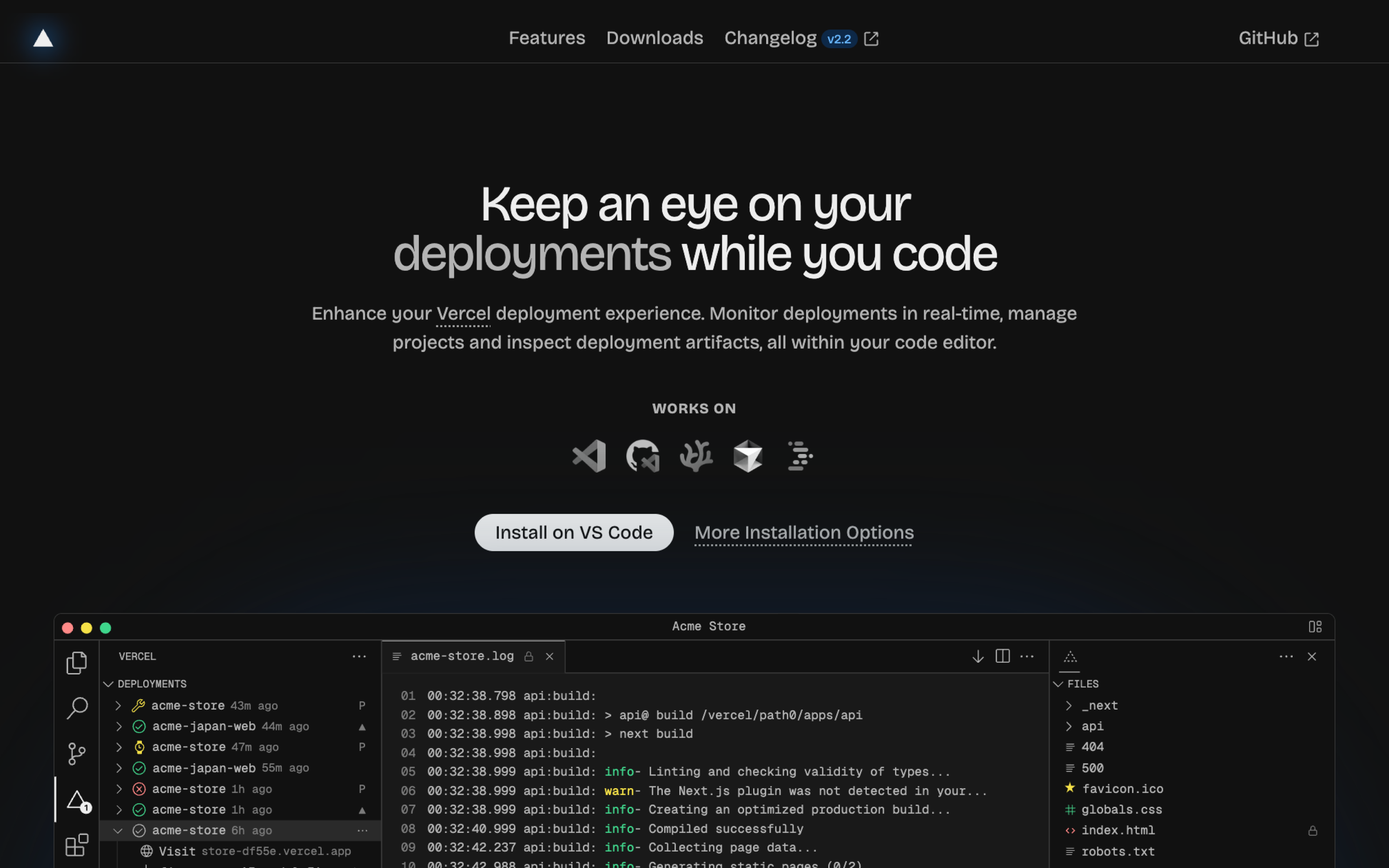Select the acme-store.log editor tab
Screen dimensions: 1389x868
(x=462, y=656)
